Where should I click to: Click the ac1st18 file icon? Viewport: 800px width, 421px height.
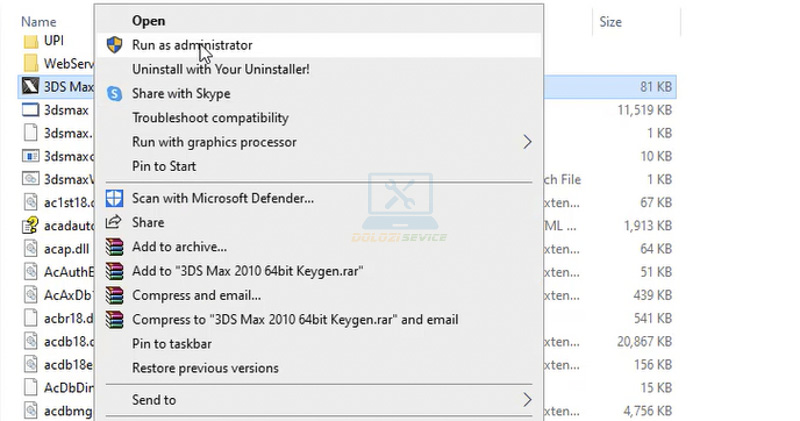coord(31,203)
